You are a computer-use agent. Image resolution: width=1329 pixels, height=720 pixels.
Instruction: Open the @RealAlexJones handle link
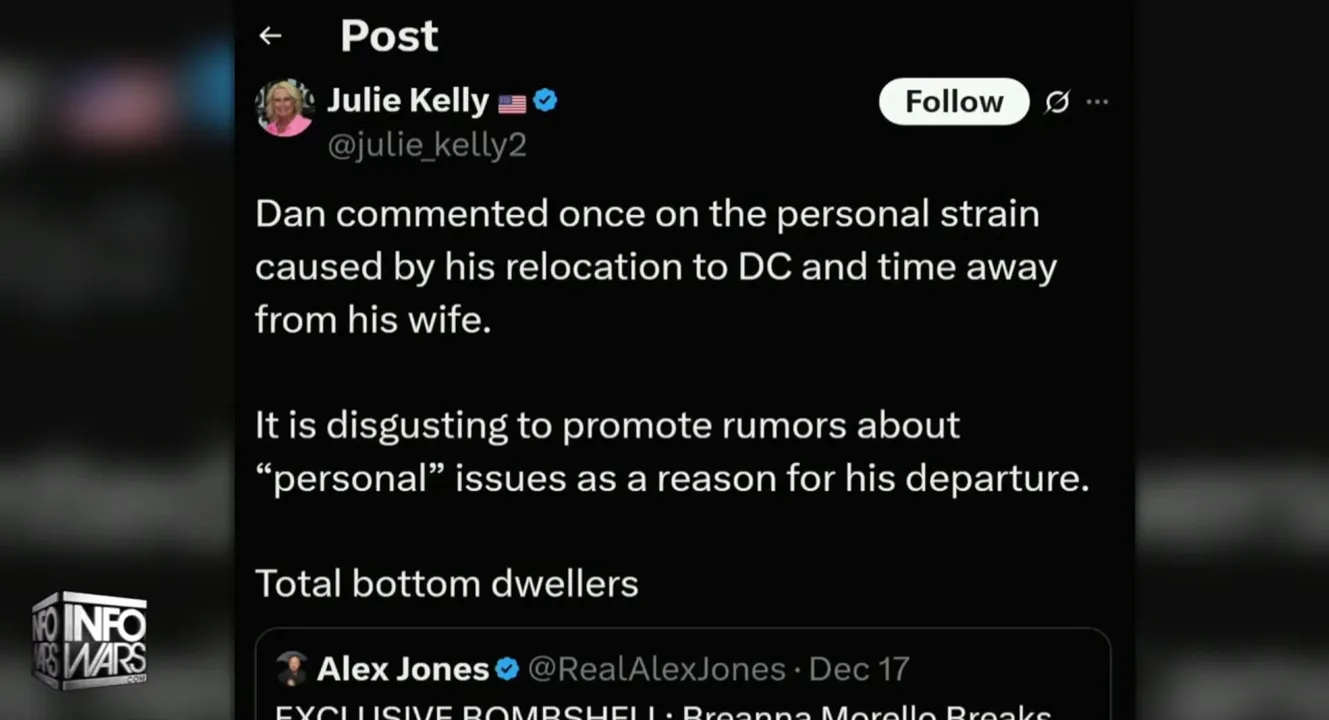[x=656, y=669]
